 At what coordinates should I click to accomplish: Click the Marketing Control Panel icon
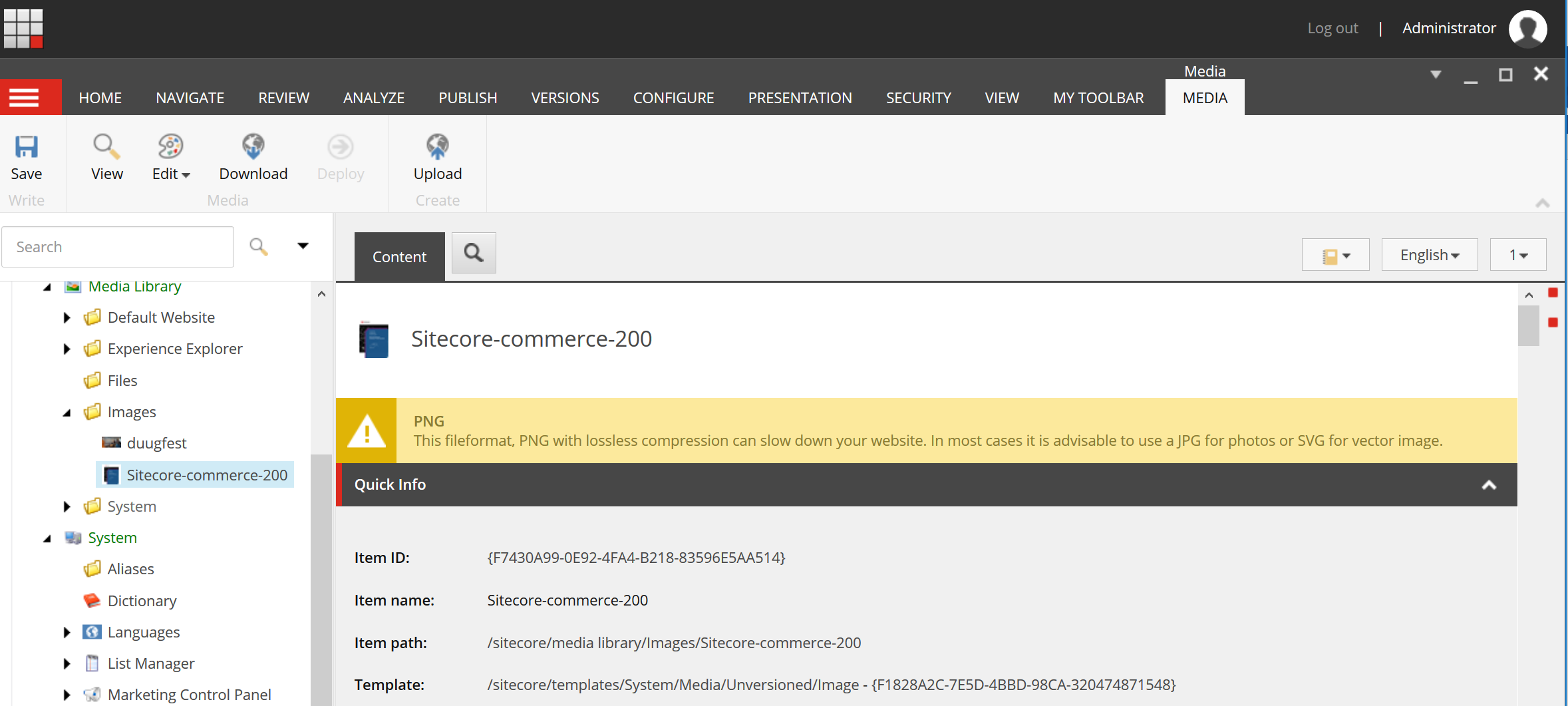point(92,694)
